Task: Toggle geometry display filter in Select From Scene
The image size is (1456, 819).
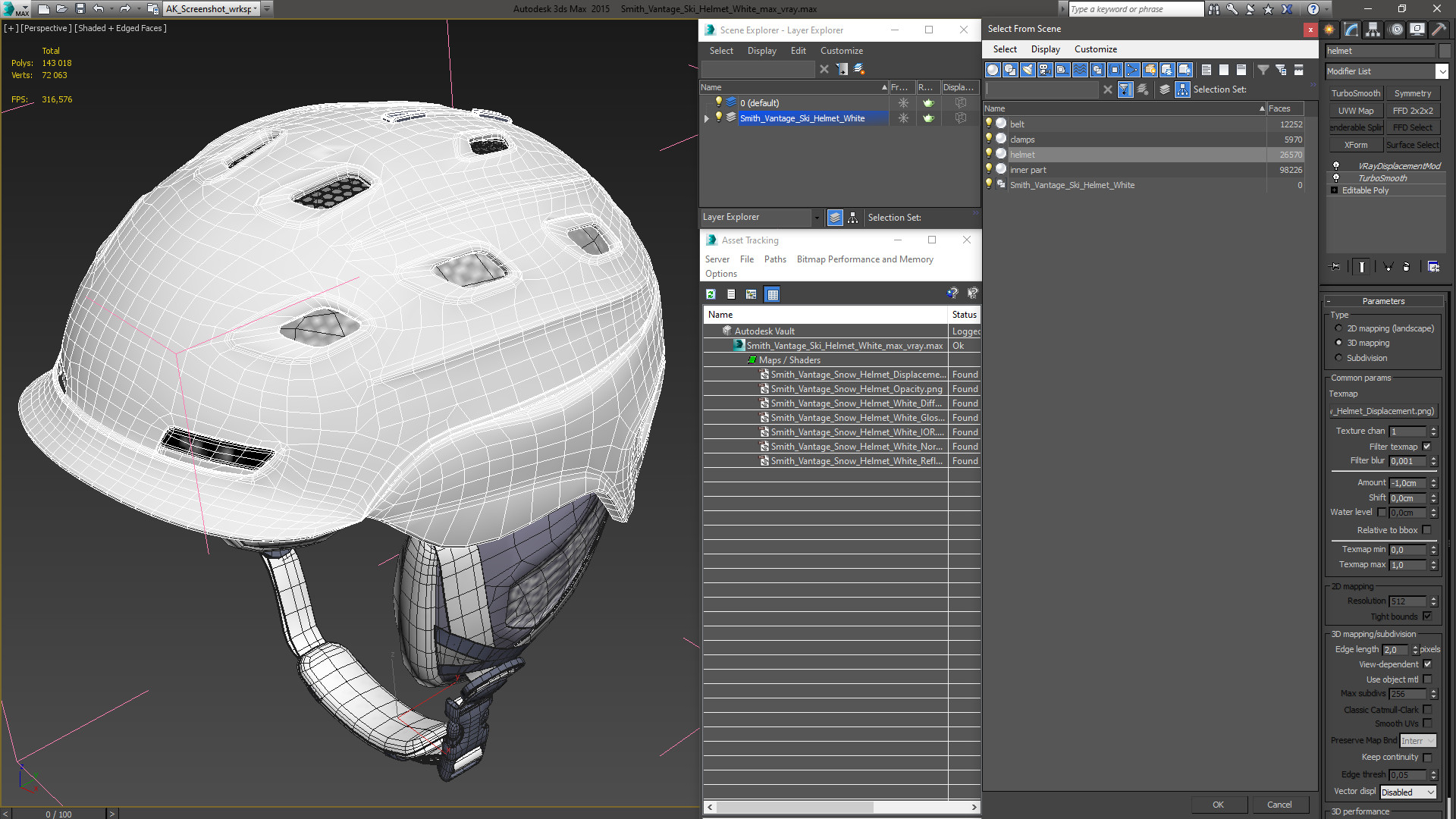Action: [993, 70]
